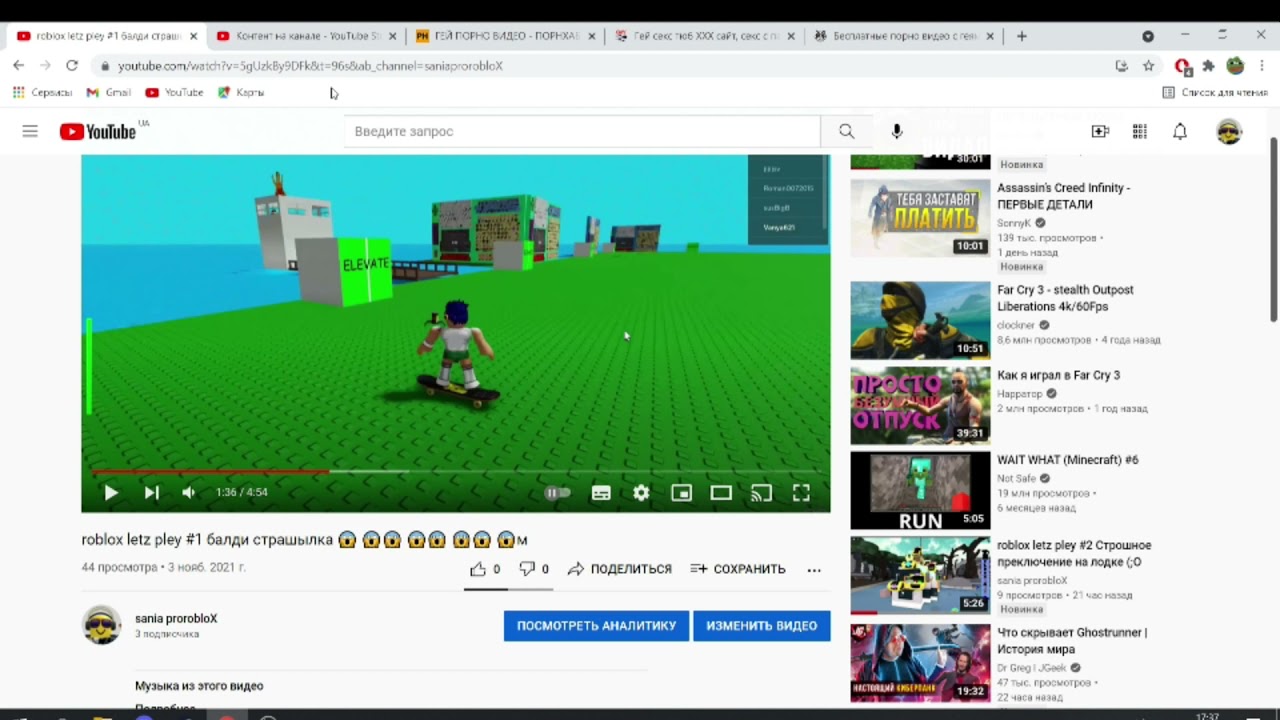Open player settings gear

pos(641,492)
